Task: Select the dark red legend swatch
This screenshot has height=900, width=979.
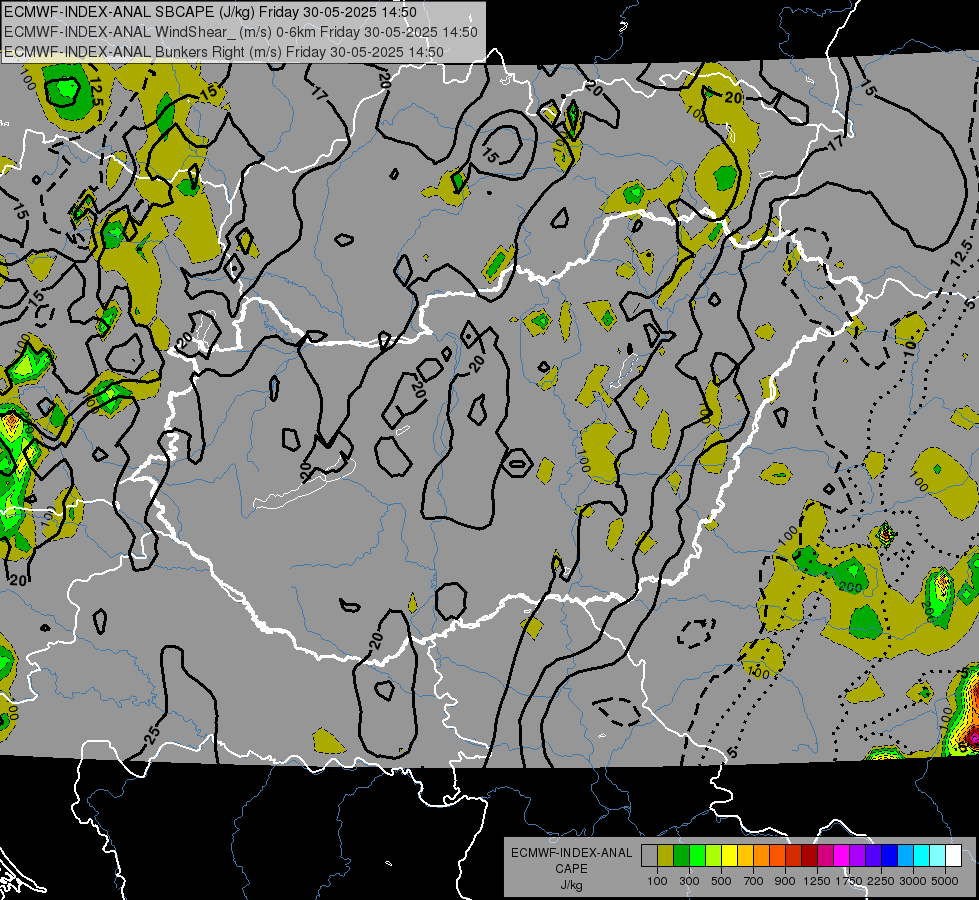Action: [810, 856]
